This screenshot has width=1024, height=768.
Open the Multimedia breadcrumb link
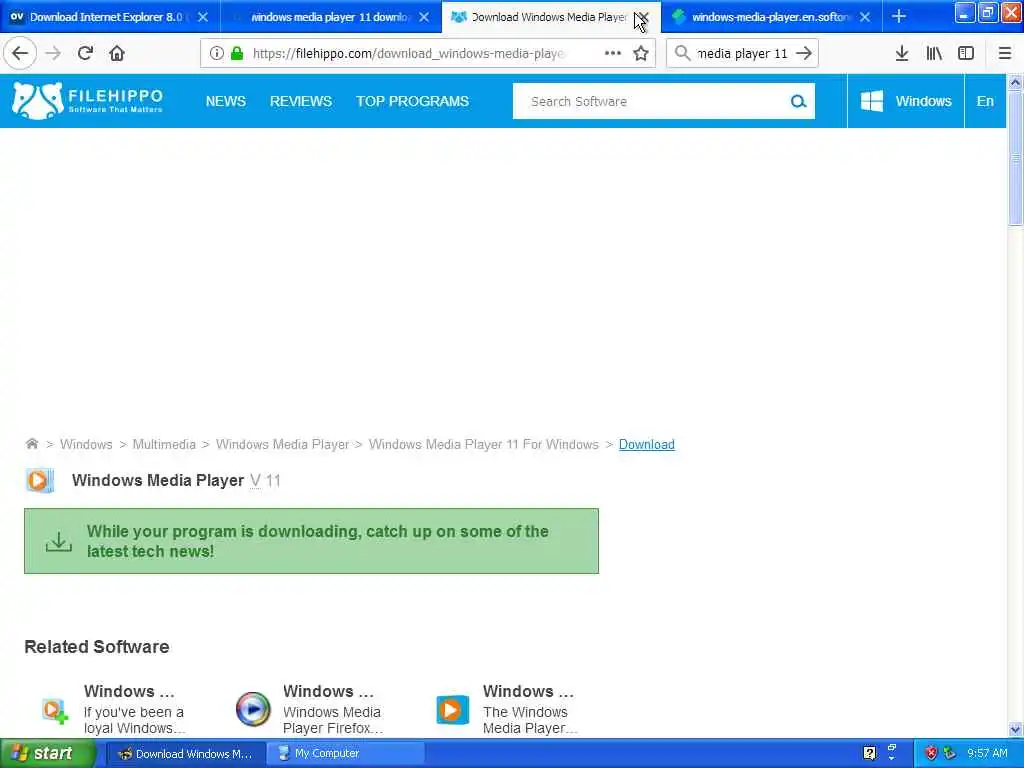(164, 444)
